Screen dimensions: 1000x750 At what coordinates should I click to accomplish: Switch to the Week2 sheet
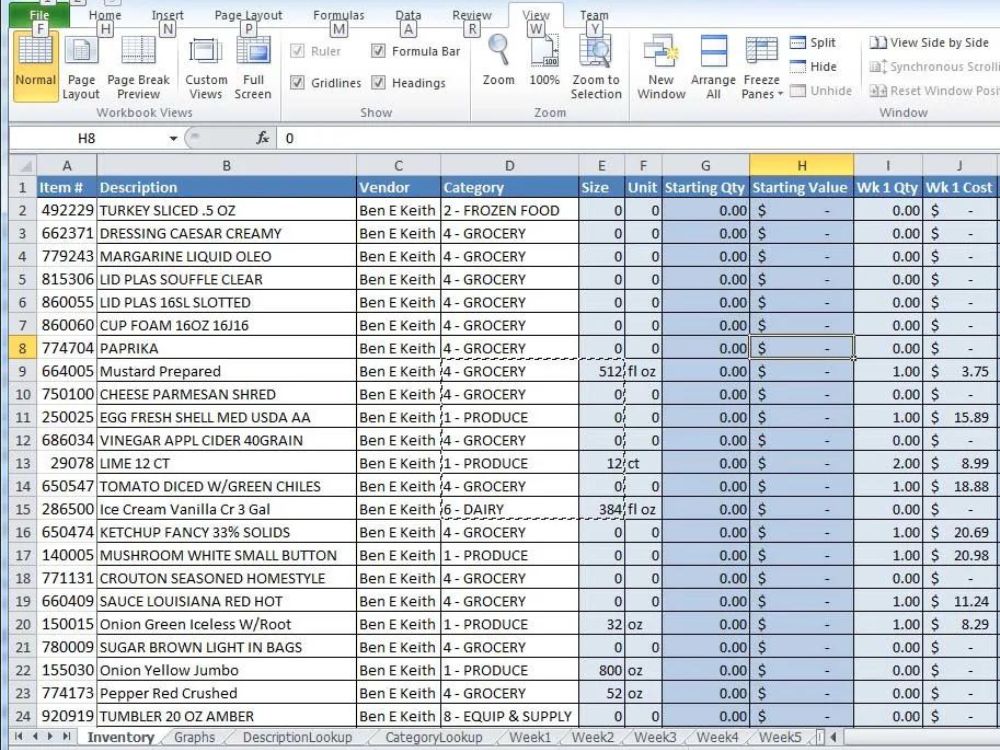point(592,737)
